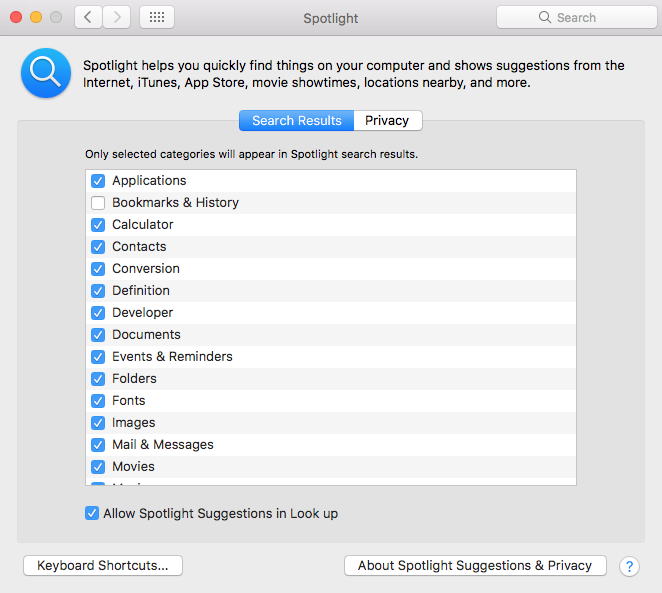The image size is (662, 593).
Task: Select the "Movies" row label
Action: click(x=133, y=466)
